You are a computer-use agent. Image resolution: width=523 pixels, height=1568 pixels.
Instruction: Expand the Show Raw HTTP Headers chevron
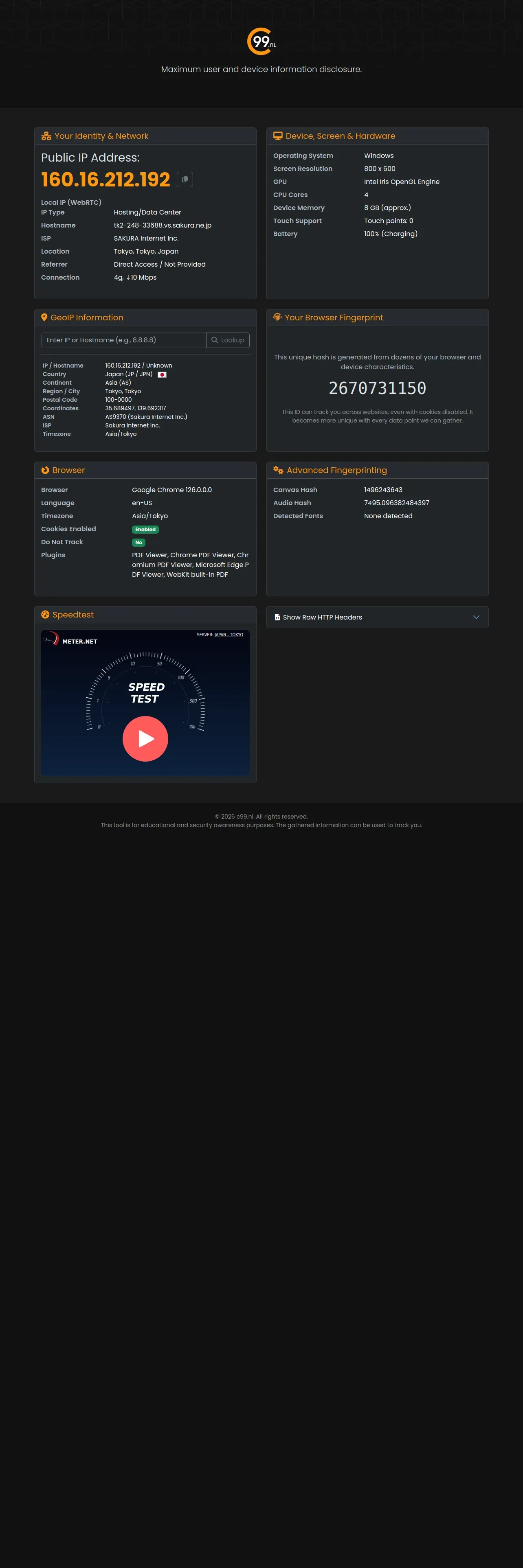tap(476, 617)
